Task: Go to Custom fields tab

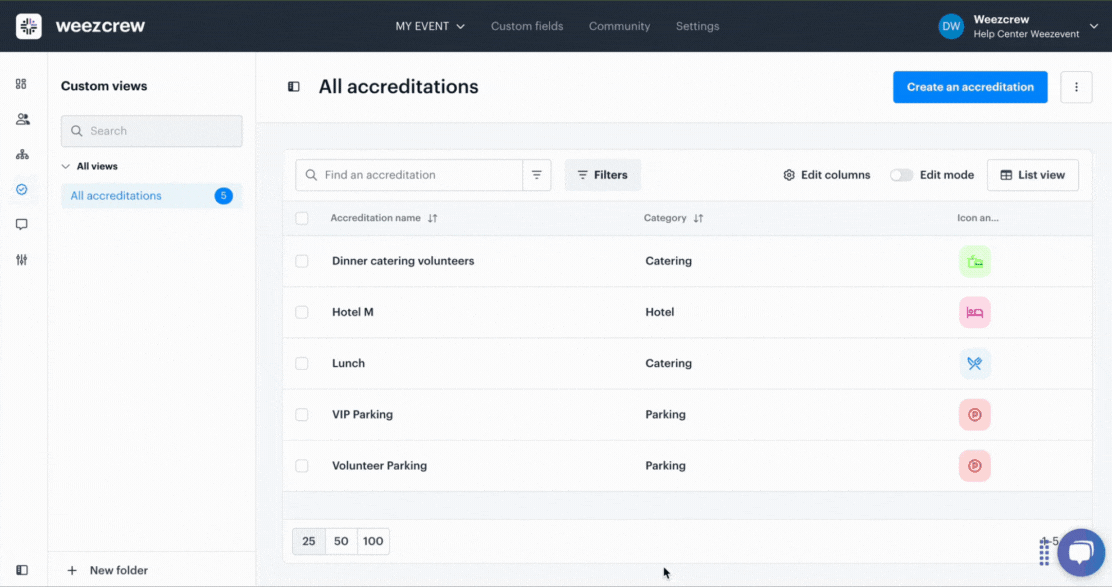Action: pyautogui.click(x=527, y=26)
